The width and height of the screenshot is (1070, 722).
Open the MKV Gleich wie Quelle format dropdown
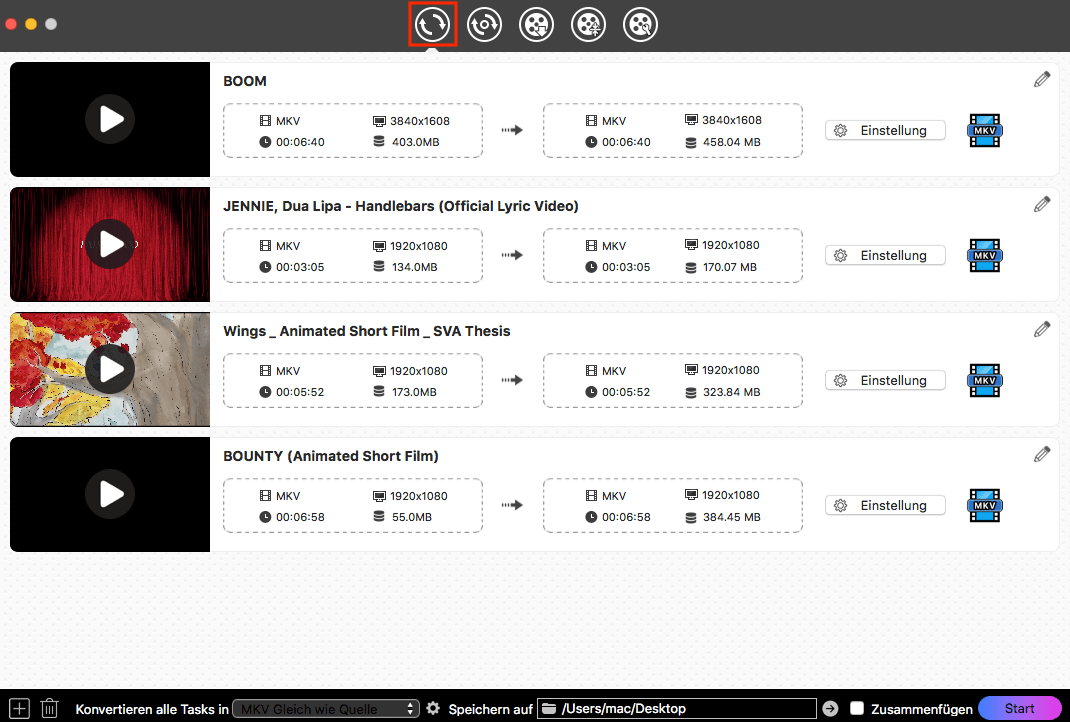click(325, 708)
